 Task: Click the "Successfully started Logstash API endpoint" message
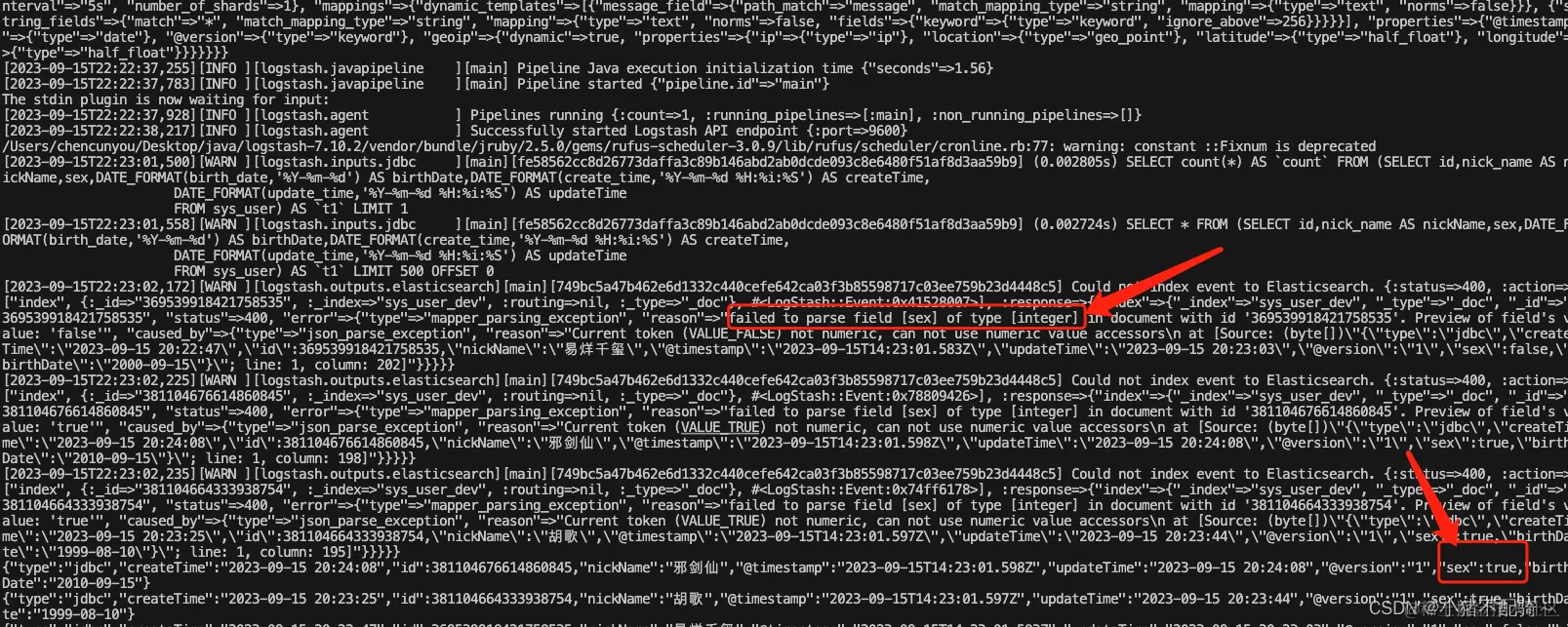click(x=689, y=131)
